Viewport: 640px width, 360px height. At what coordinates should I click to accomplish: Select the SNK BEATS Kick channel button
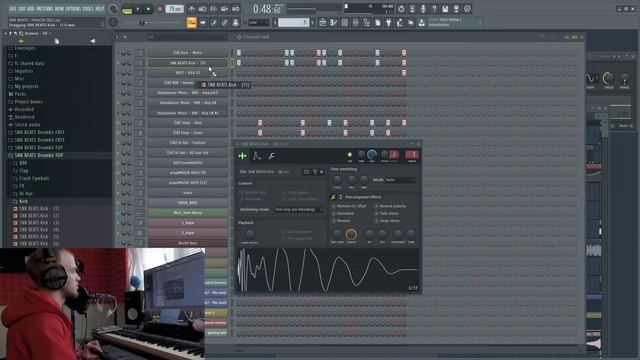click(x=188, y=63)
